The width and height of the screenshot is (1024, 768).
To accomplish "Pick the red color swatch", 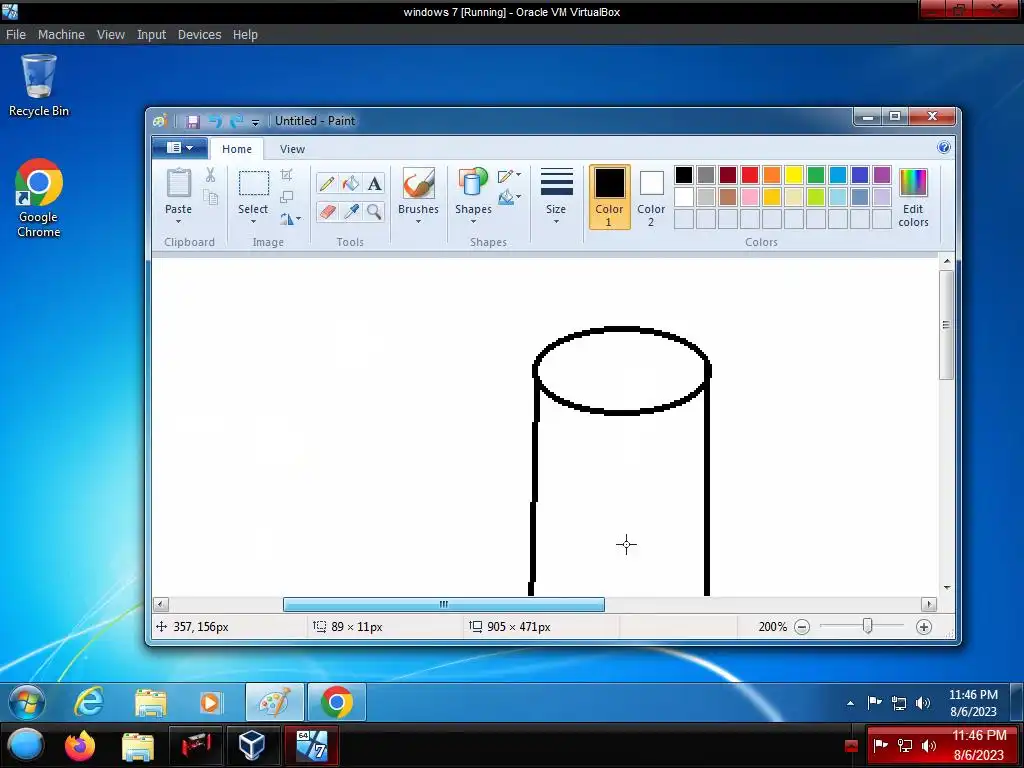I will [x=750, y=174].
